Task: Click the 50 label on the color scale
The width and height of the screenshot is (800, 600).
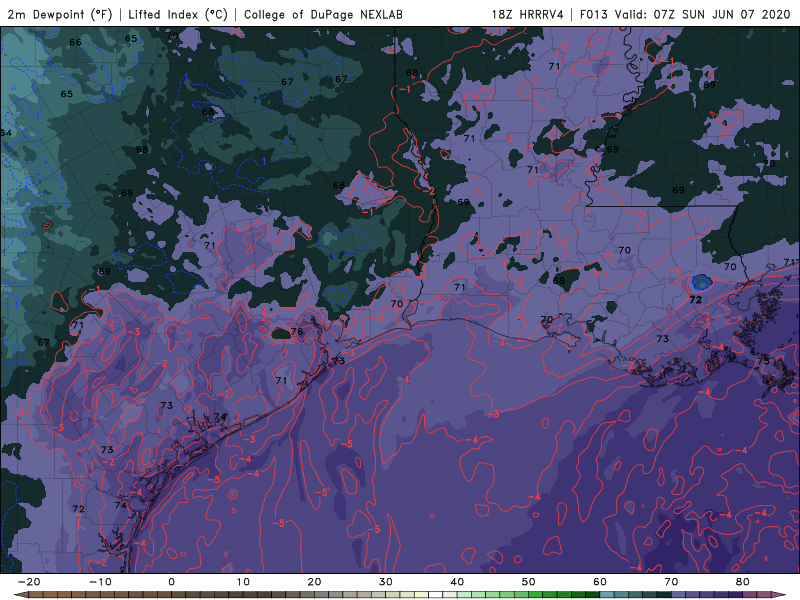Action: (x=529, y=582)
